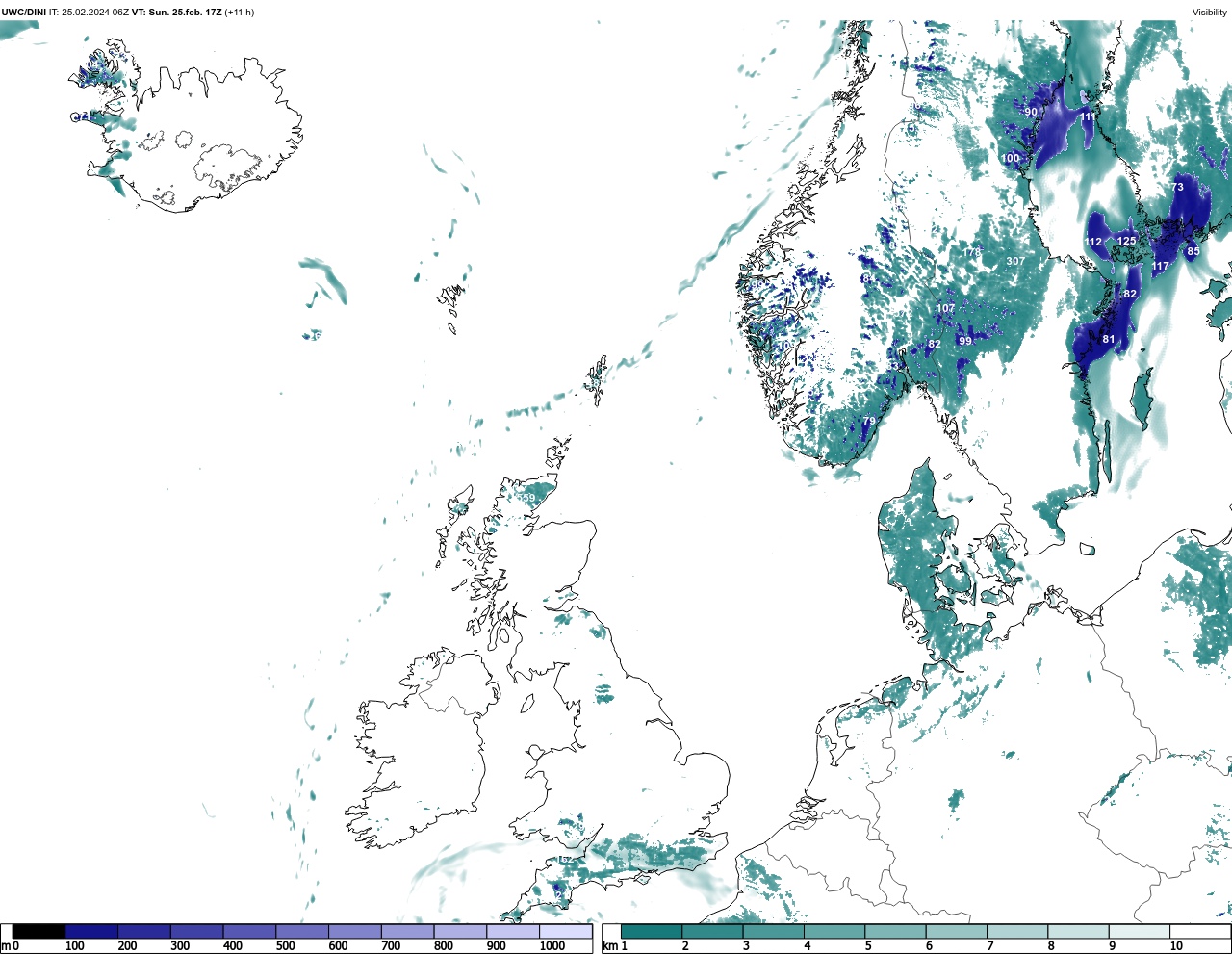Select the map value '117'
1232x954 pixels.
(1160, 266)
